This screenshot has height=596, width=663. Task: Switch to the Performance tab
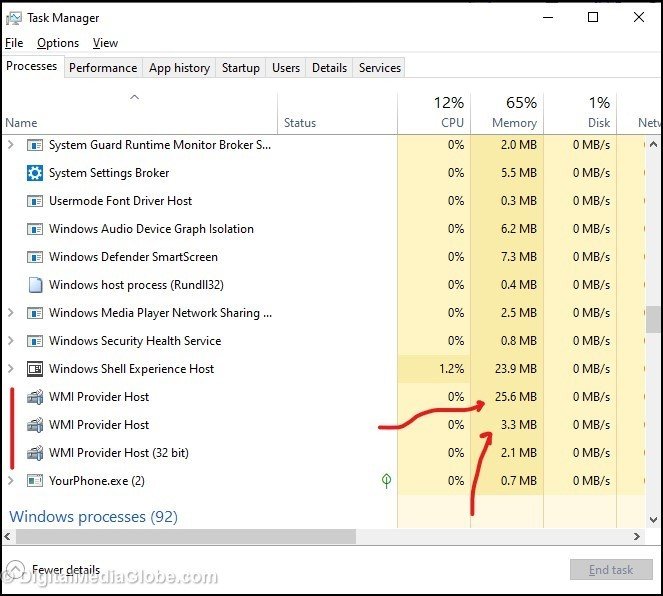[x=103, y=68]
